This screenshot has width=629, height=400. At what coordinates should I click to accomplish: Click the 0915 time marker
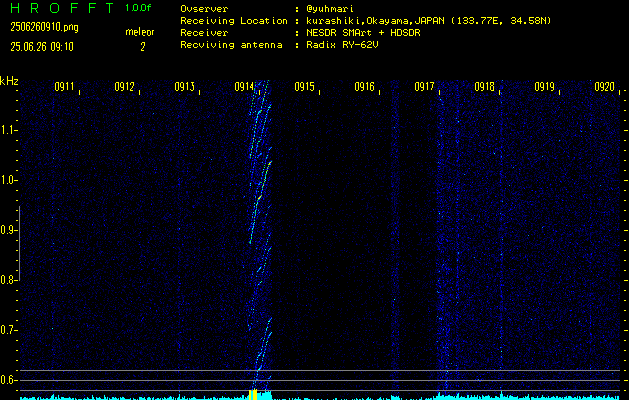pos(304,87)
